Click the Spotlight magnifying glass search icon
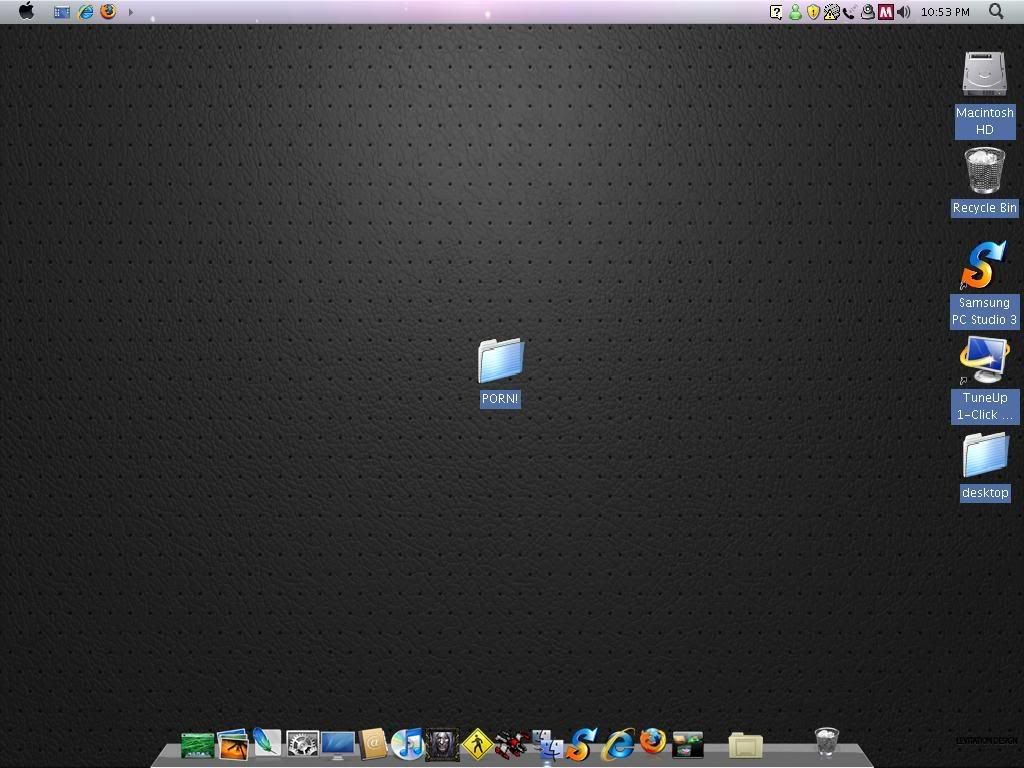This screenshot has width=1024, height=768. tap(996, 11)
